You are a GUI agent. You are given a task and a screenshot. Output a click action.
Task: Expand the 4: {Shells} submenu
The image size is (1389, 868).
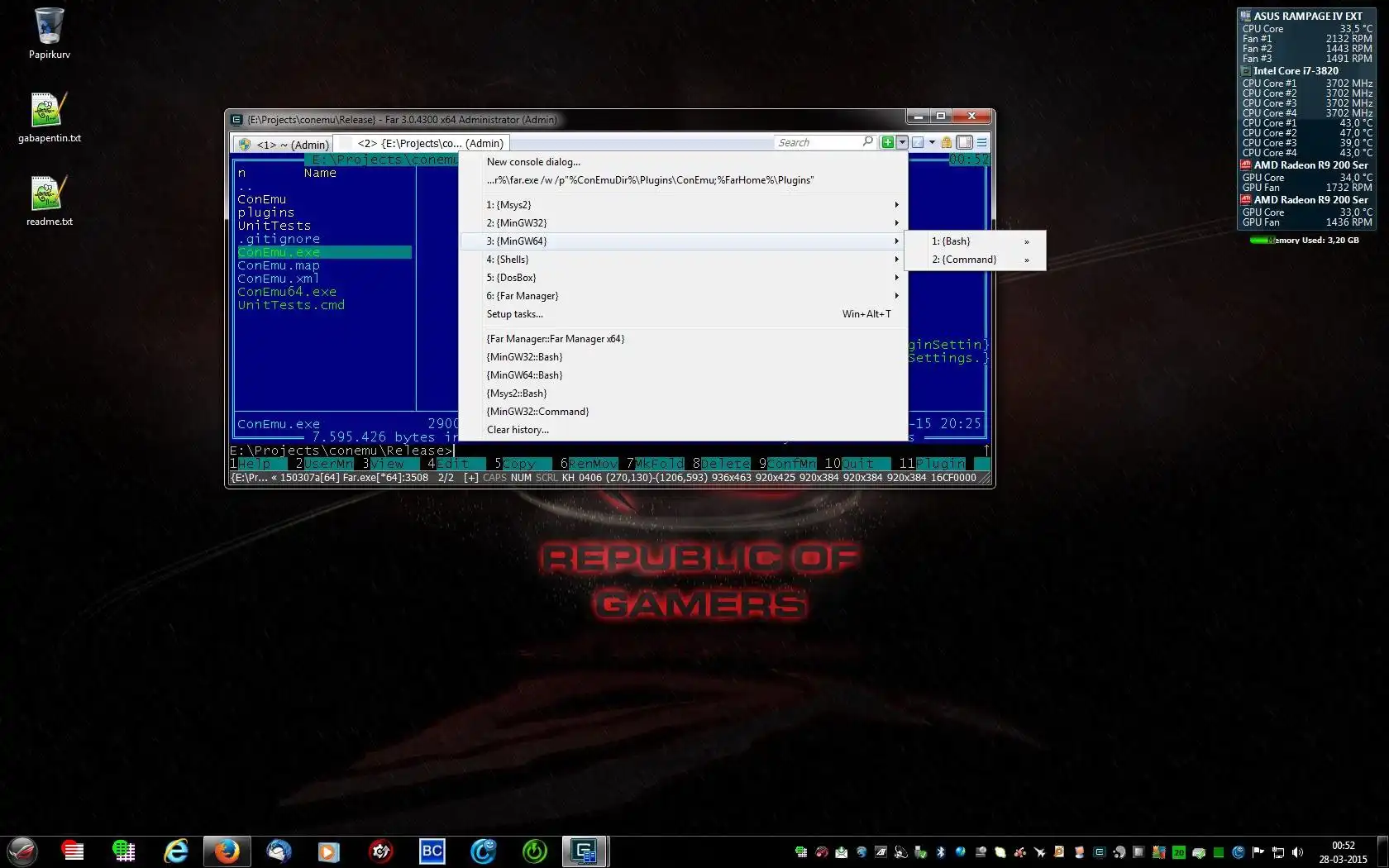tap(684, 260)
